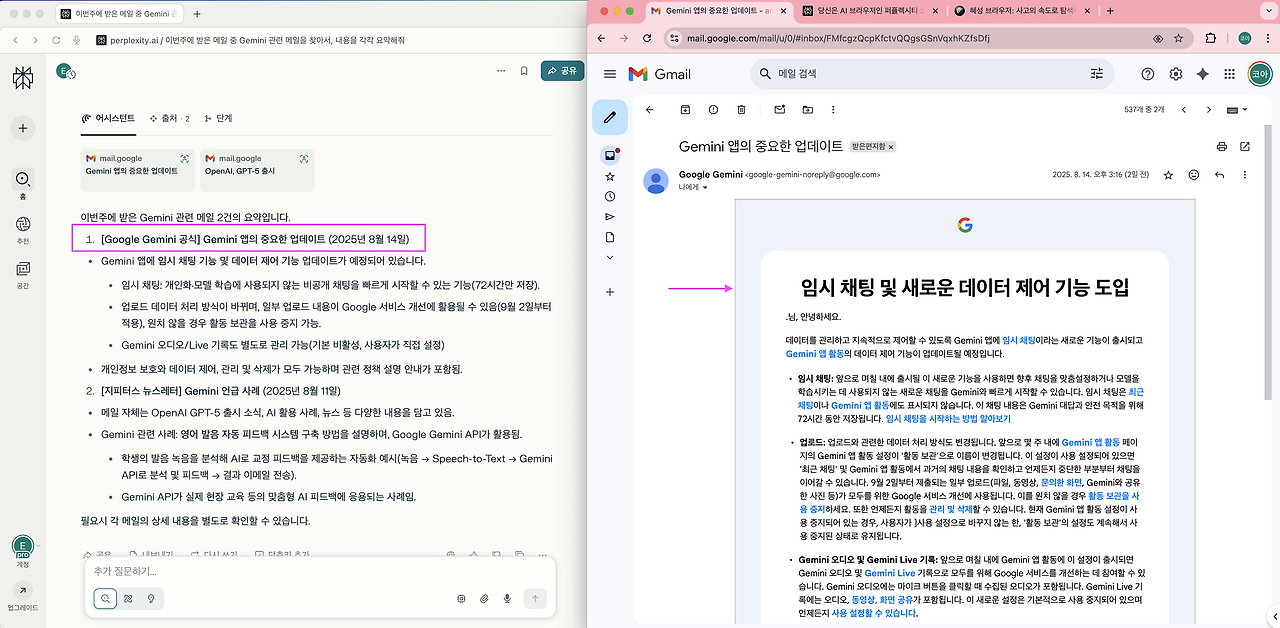
Task: Click the Gemini sparkle icon in Gmail header
Action: pyautogui.click(x=1203, y=74)
